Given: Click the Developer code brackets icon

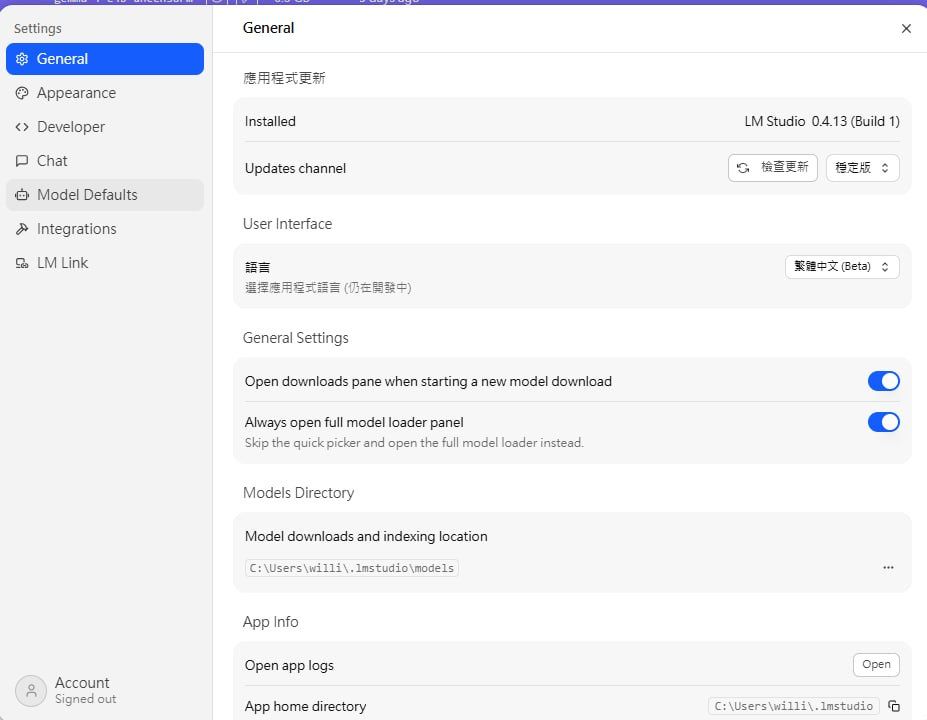Looking at the screenshot, I should coord(22,127).
